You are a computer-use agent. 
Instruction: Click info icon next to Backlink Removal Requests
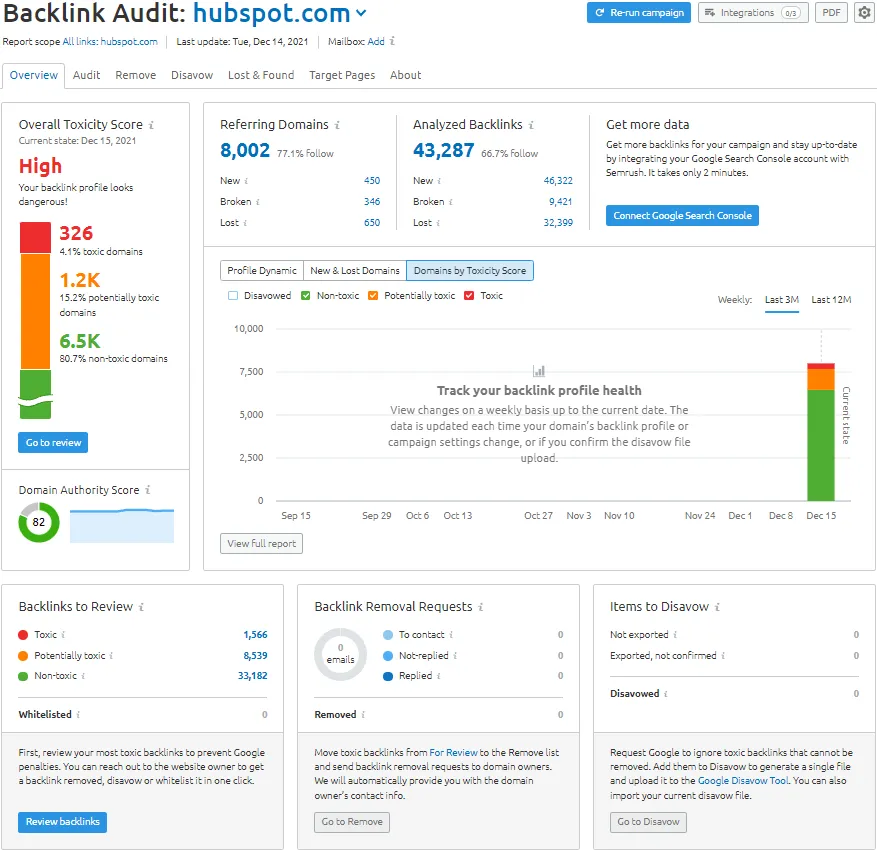coord(480,607)
